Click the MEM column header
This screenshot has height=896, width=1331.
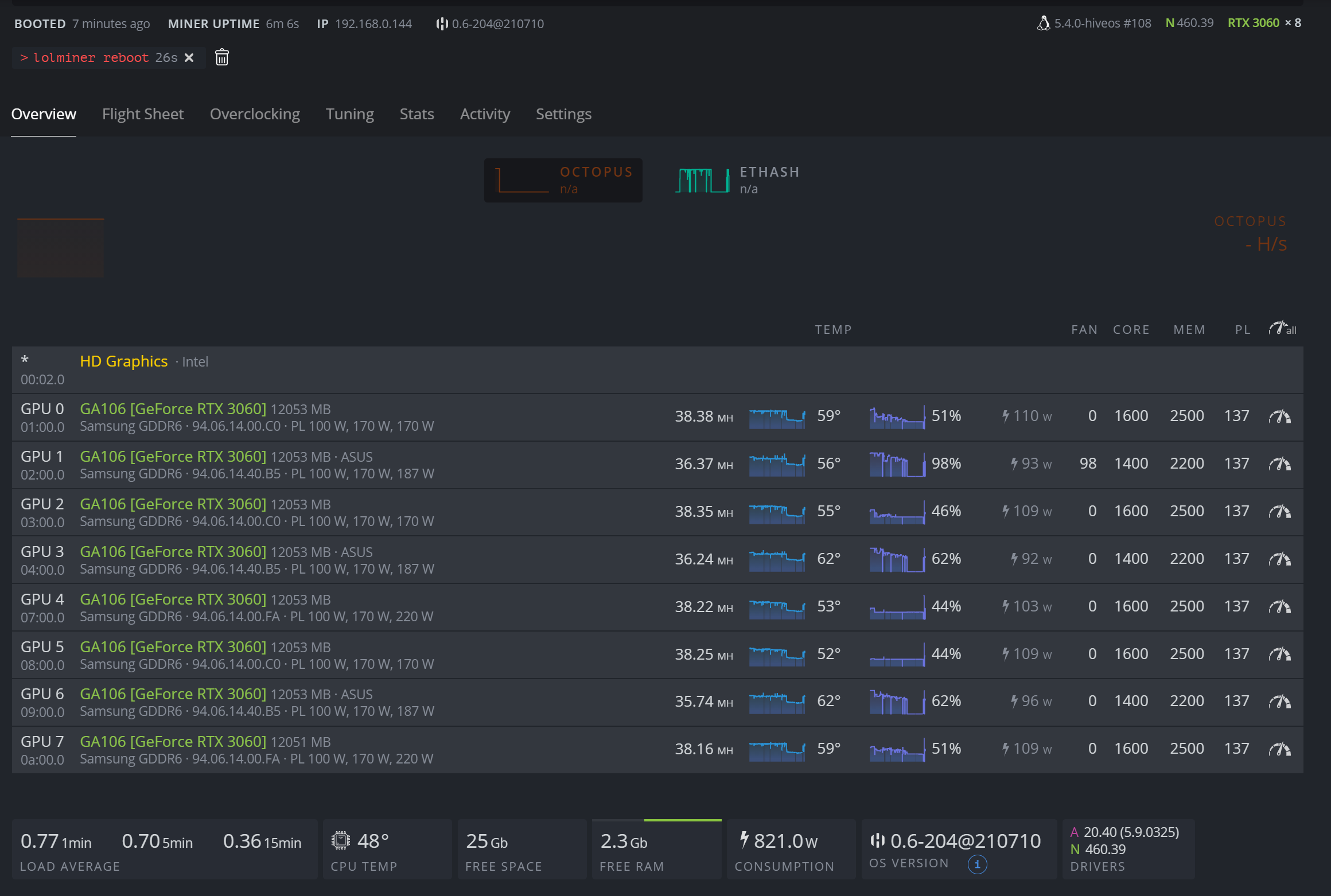point(1189,330)
